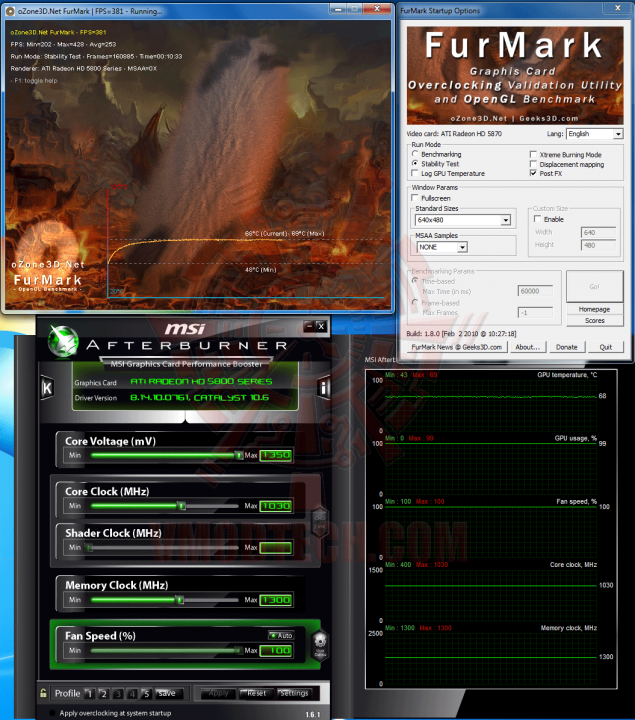Click the empty Shader Clock value field
Image resolution: width=635 pixels, height=720 pixels.
tap(276, 548)
